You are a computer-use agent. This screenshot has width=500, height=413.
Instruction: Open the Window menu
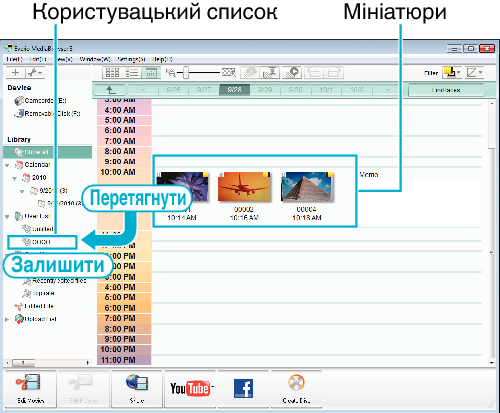click(95, 59)
